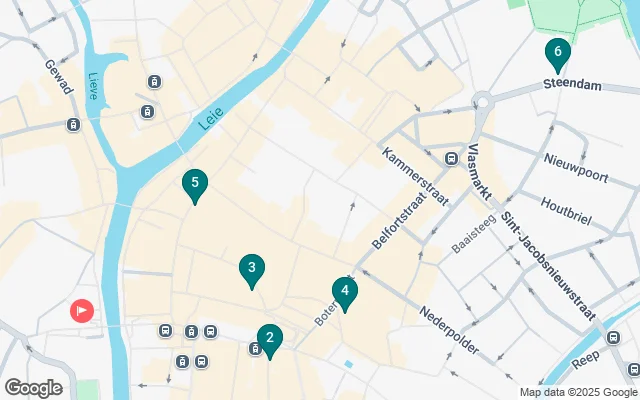
Task: Click Map data ©2025 Google attribution
Action: click(x=578, y=392)
